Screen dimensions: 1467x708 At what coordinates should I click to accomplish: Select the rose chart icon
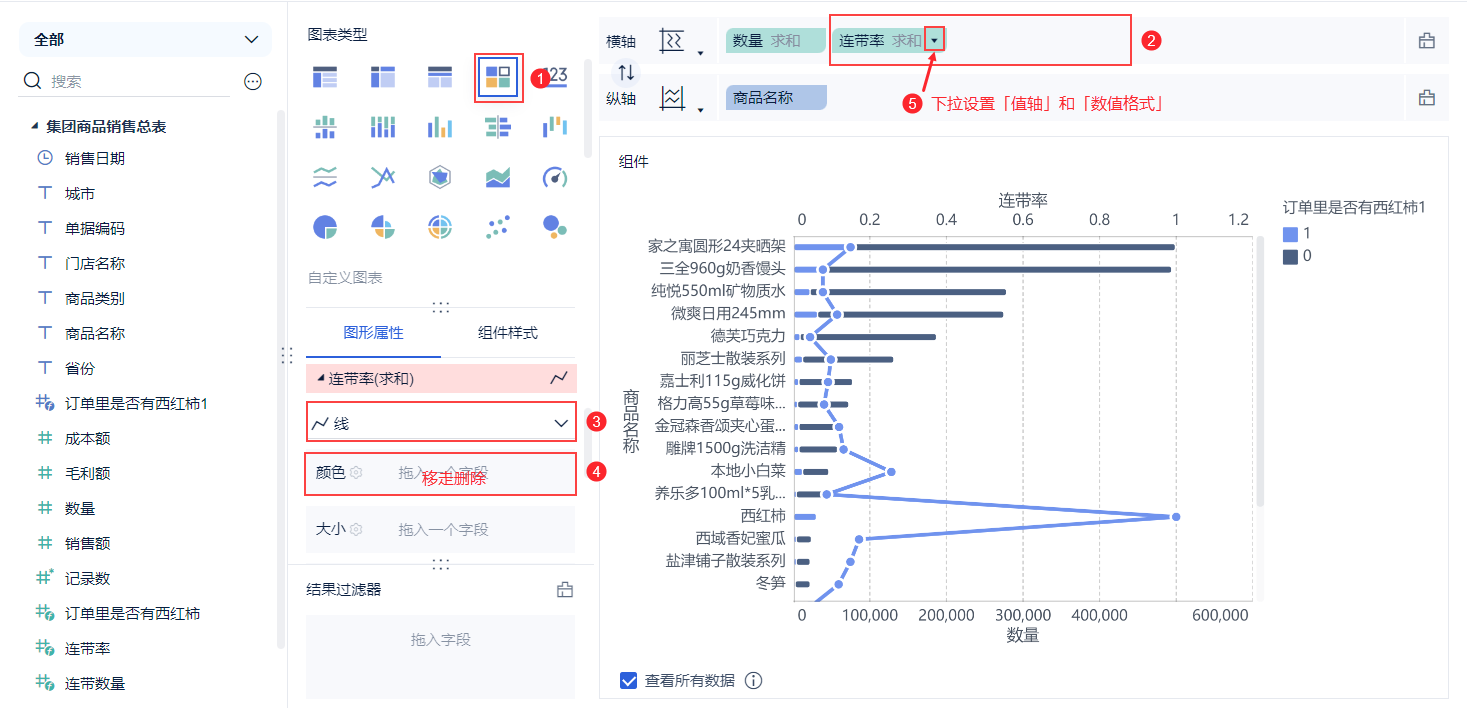point(383,227)
